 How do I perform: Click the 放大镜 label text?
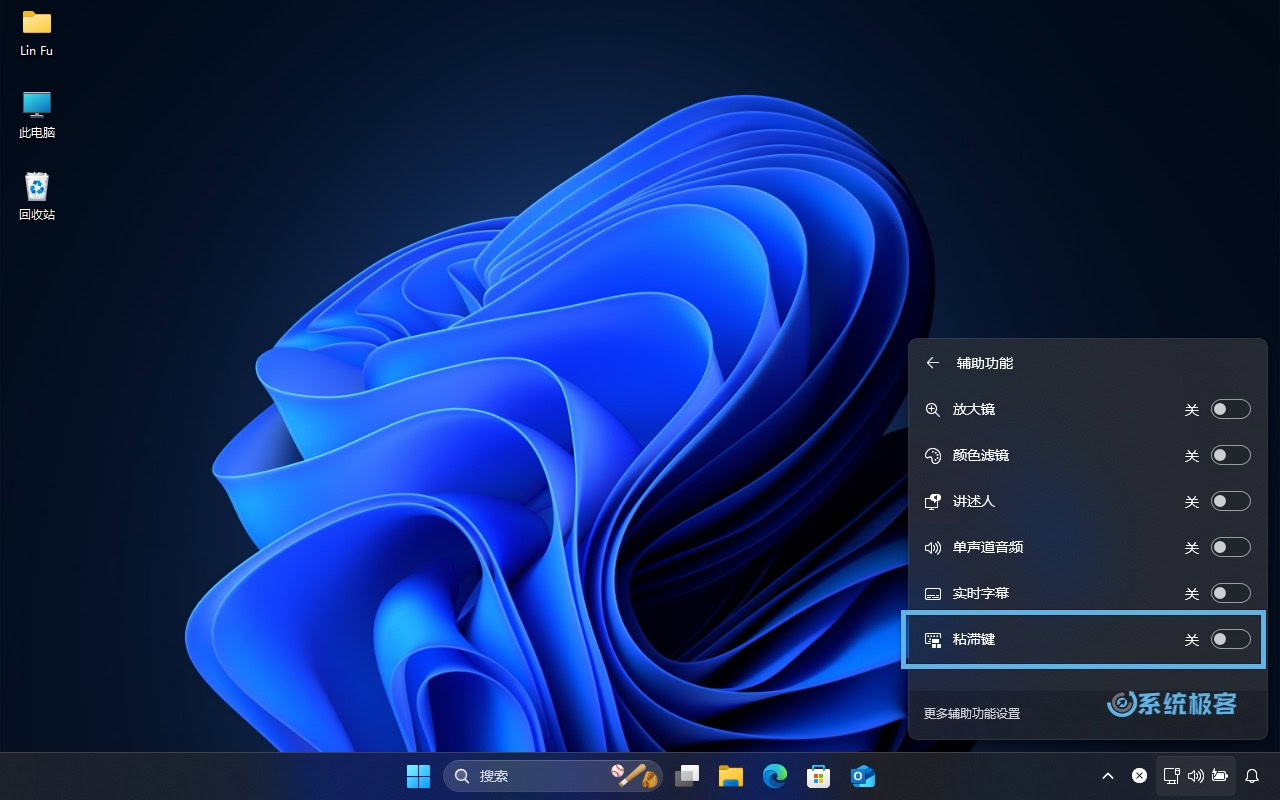click(x=974, y=409)
